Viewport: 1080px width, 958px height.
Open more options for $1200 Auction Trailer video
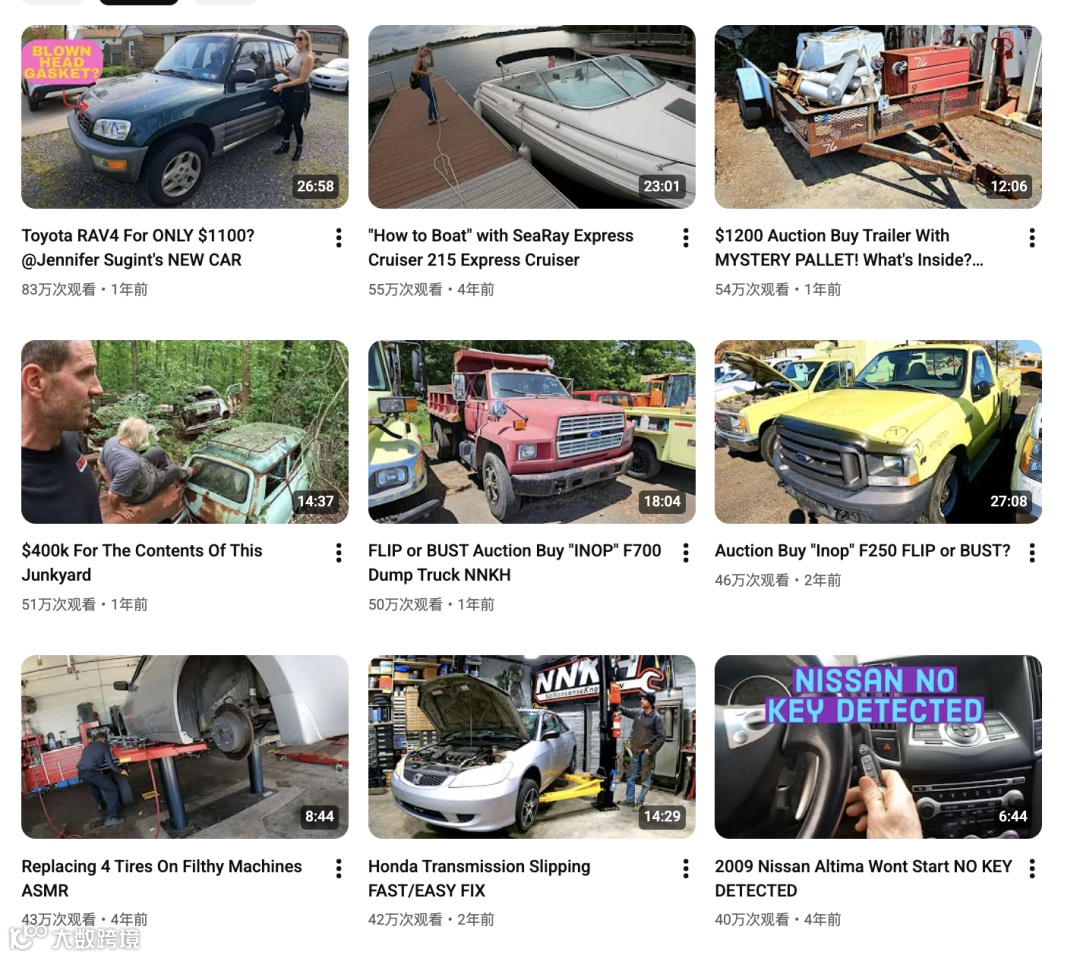click(x=1032, y=238)
